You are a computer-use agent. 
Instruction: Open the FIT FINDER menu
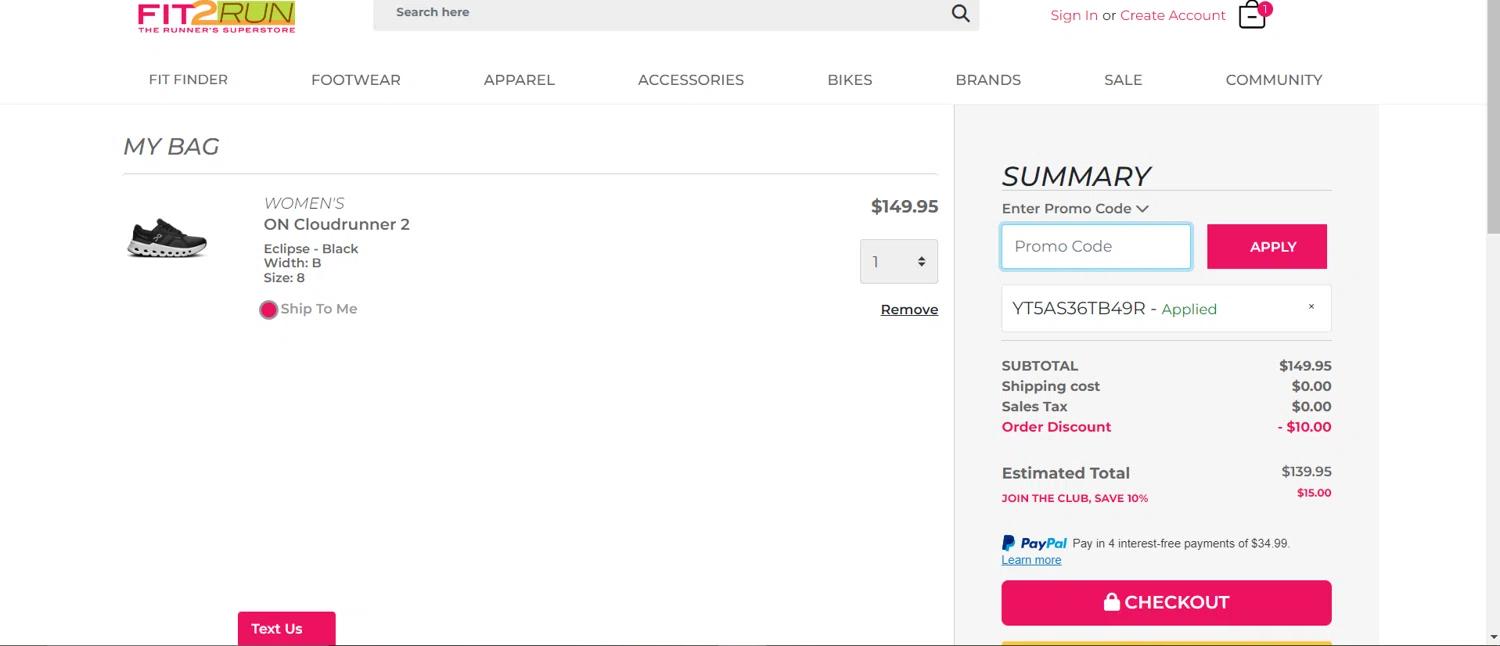[188, 80]
